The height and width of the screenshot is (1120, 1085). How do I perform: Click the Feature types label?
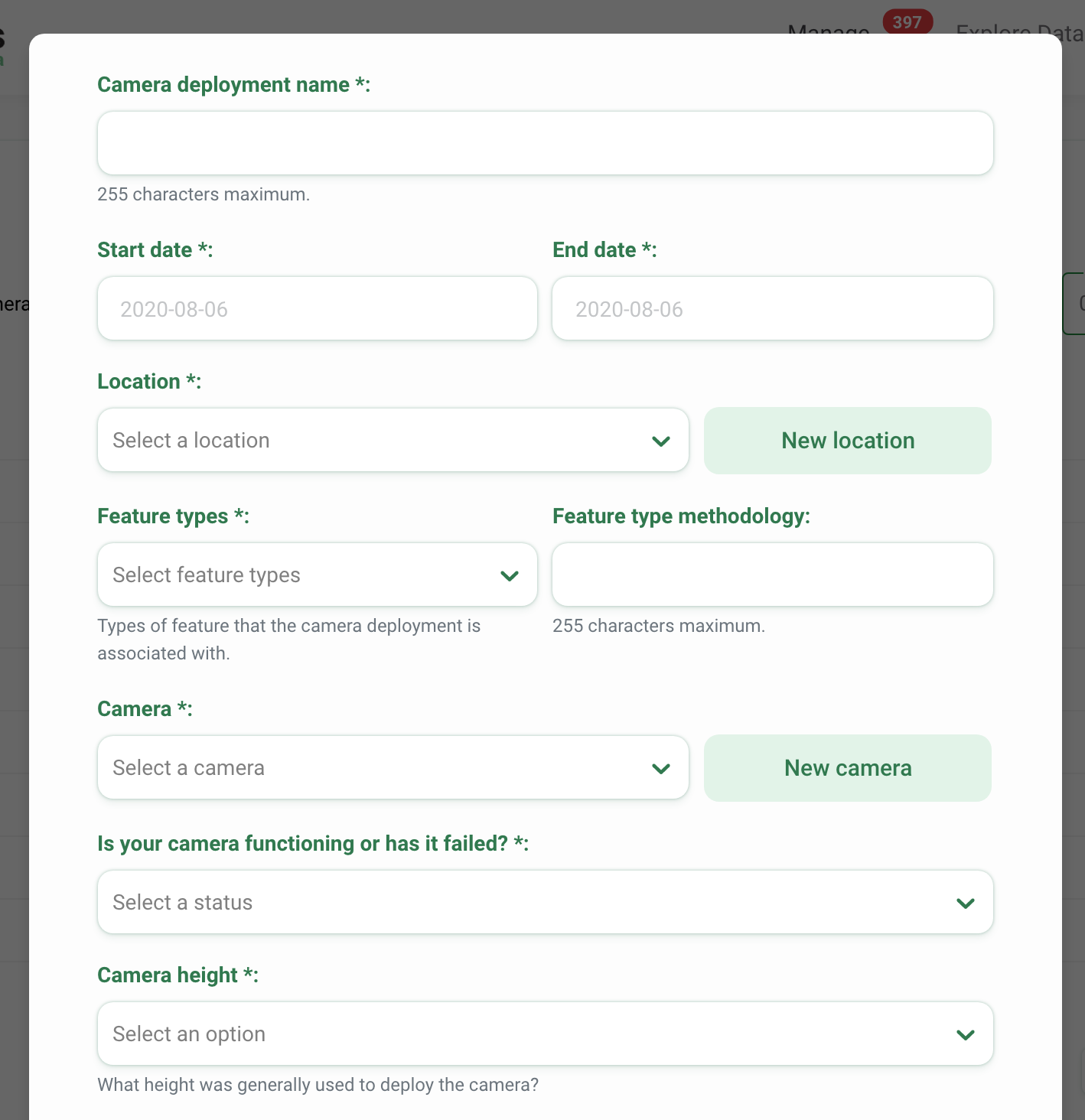tap(173, 516)
